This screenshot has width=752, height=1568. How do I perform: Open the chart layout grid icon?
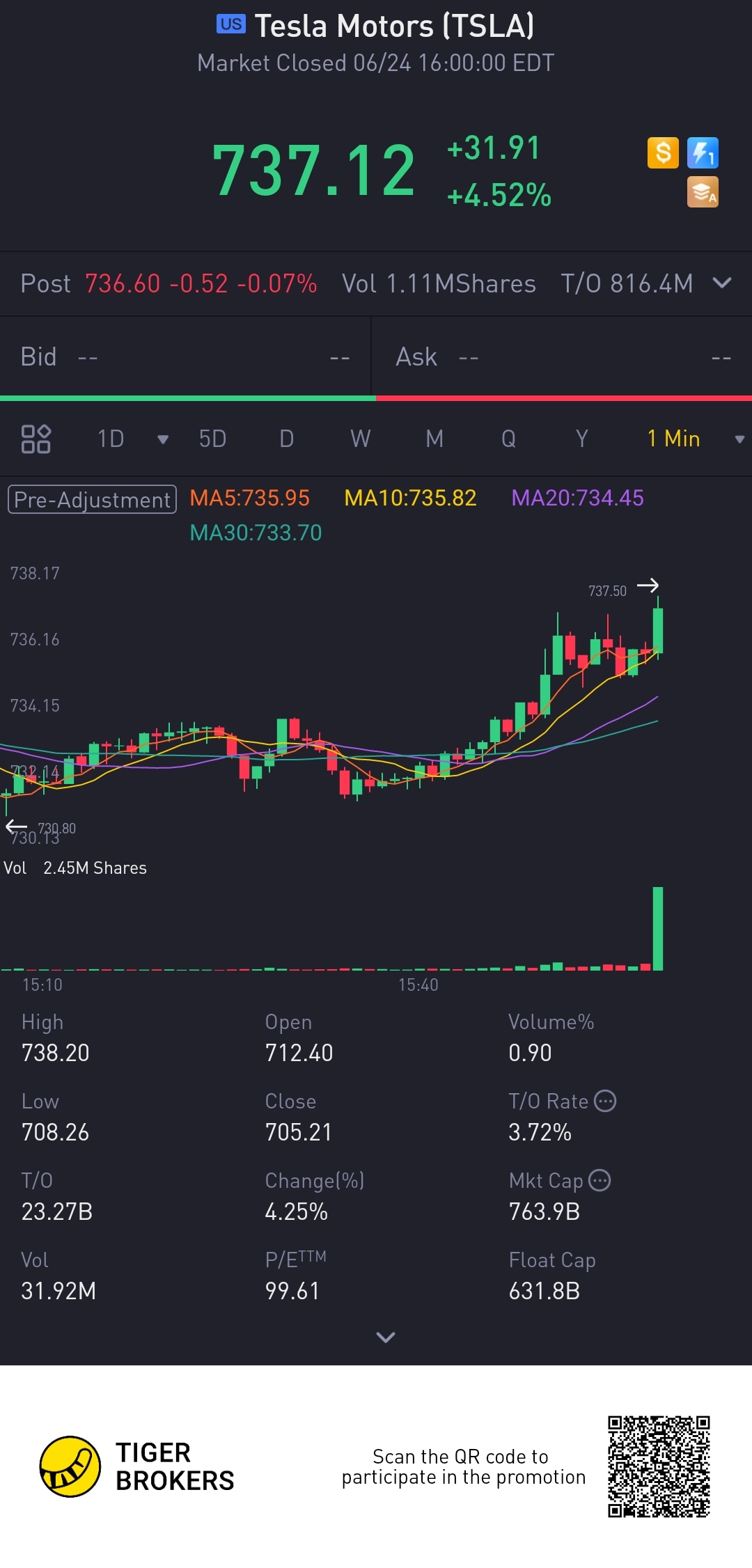coord(36,439)
